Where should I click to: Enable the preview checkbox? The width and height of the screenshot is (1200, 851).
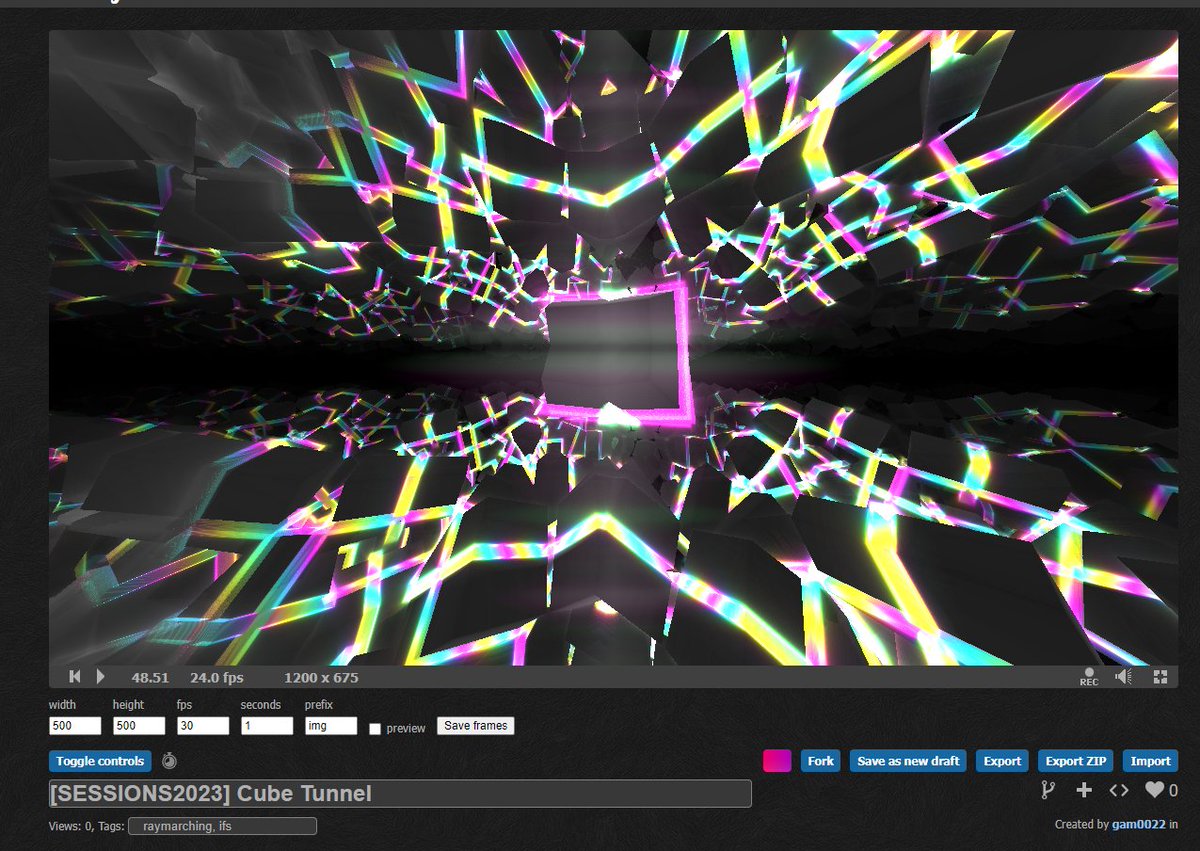tap(375, 728)
